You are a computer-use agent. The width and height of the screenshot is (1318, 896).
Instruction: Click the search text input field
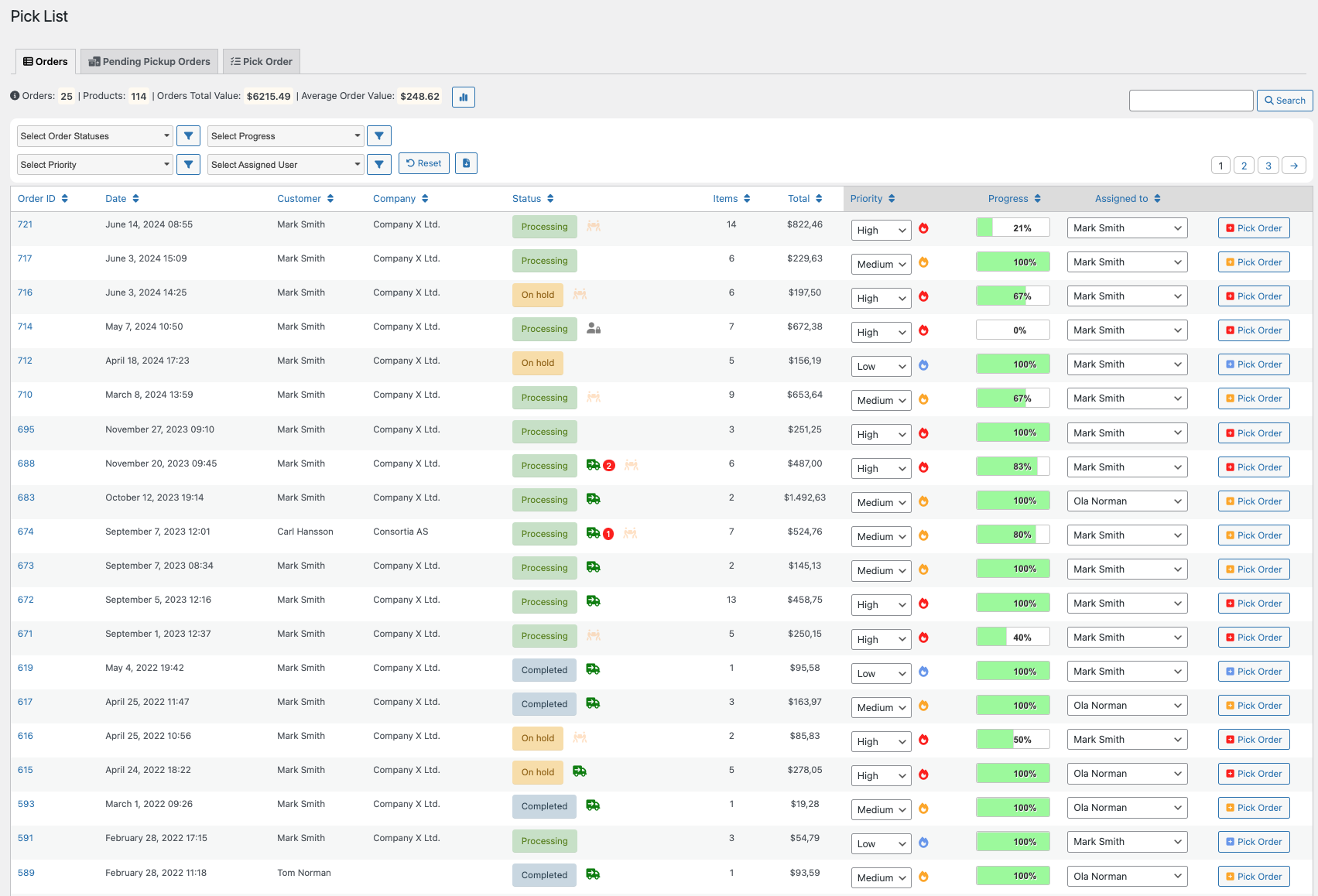(1190, 101)
